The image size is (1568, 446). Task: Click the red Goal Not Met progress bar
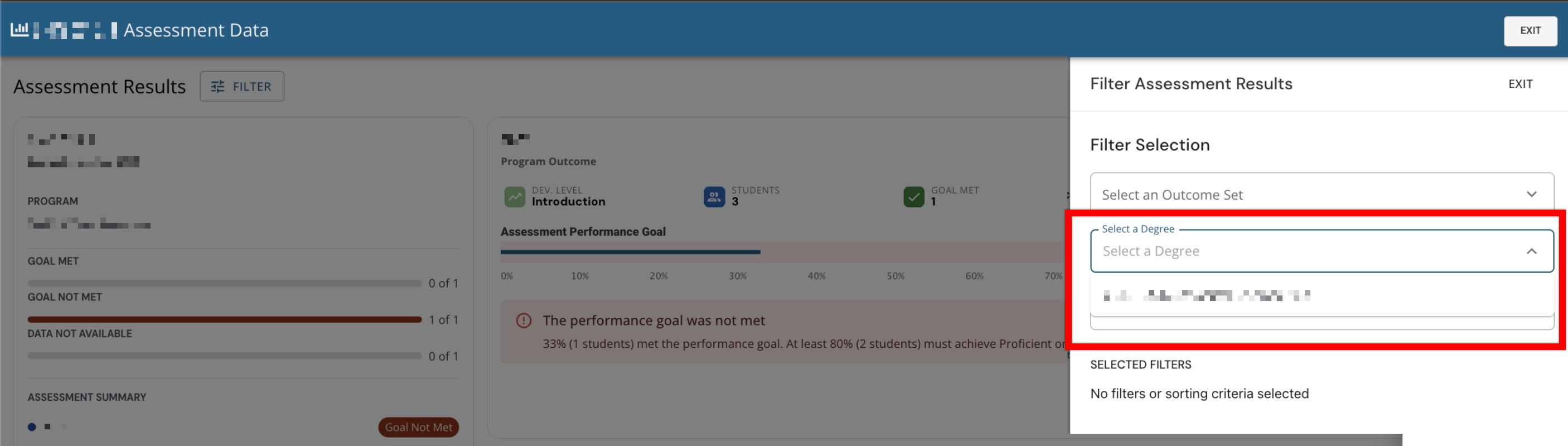click(225, 319)
